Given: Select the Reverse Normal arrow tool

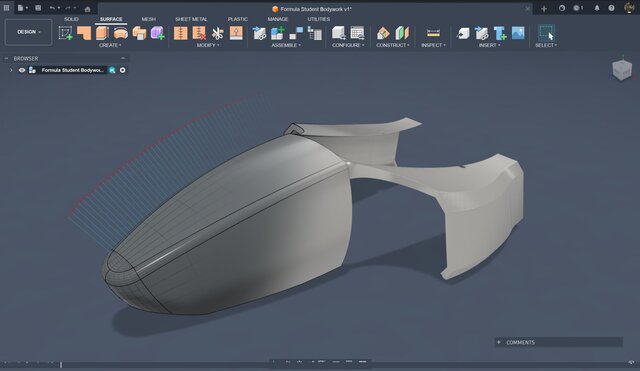Looking at the screenshot, I should [x=236, y=33].
